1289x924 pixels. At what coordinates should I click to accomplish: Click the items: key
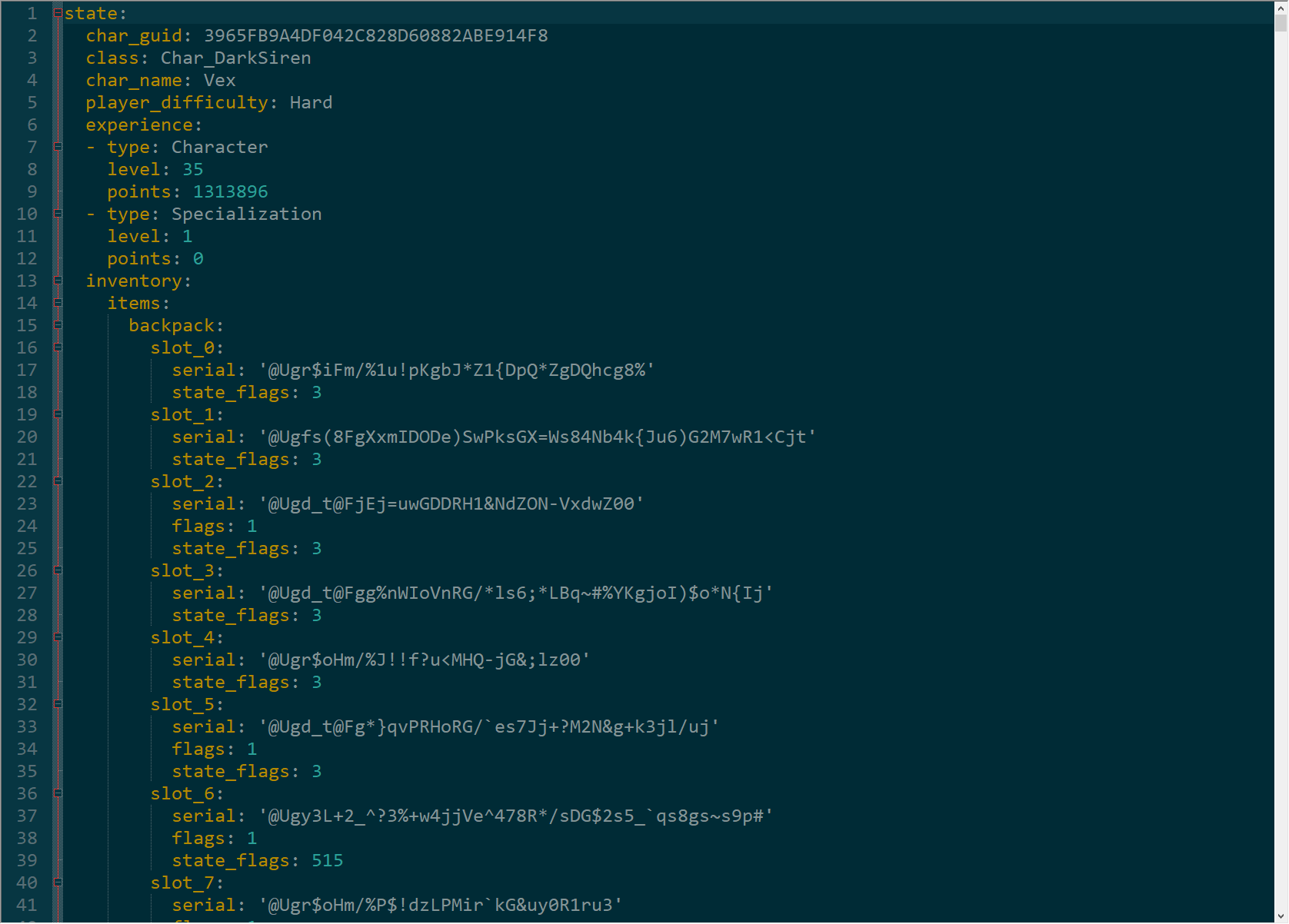tap(138, 303)
